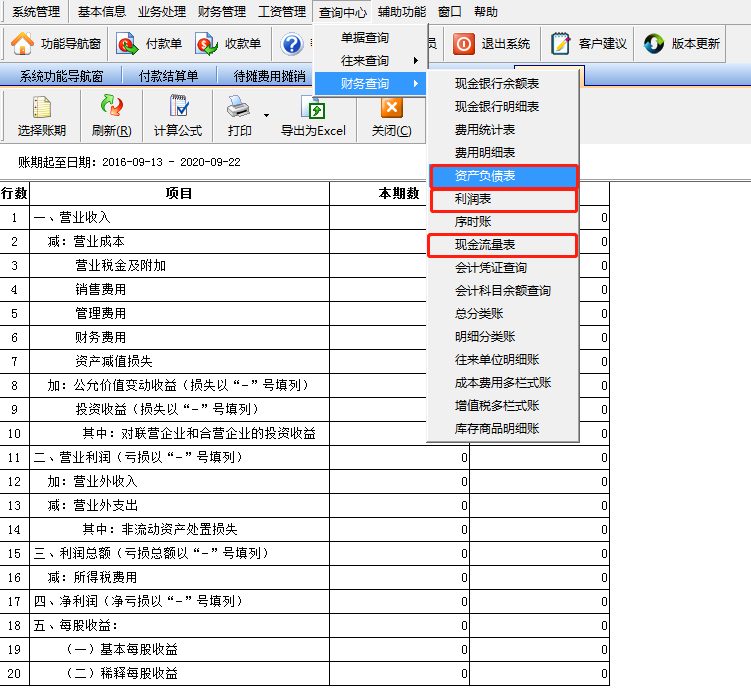This screenshot has width=751, height=689.
Task: Click the 打印 printer icon
Action: [238, 106]
